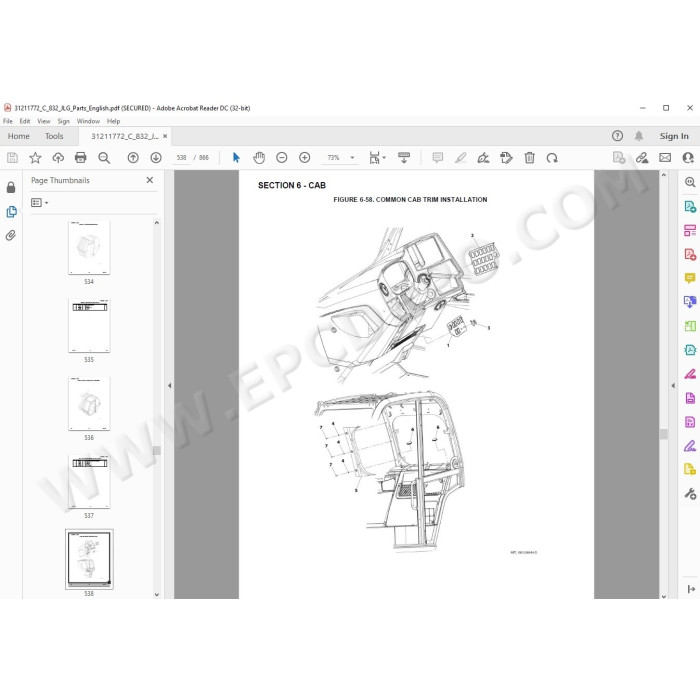The image size is (700, 700).
Task: Click the stamp tool icon
Action: (506, 158)
